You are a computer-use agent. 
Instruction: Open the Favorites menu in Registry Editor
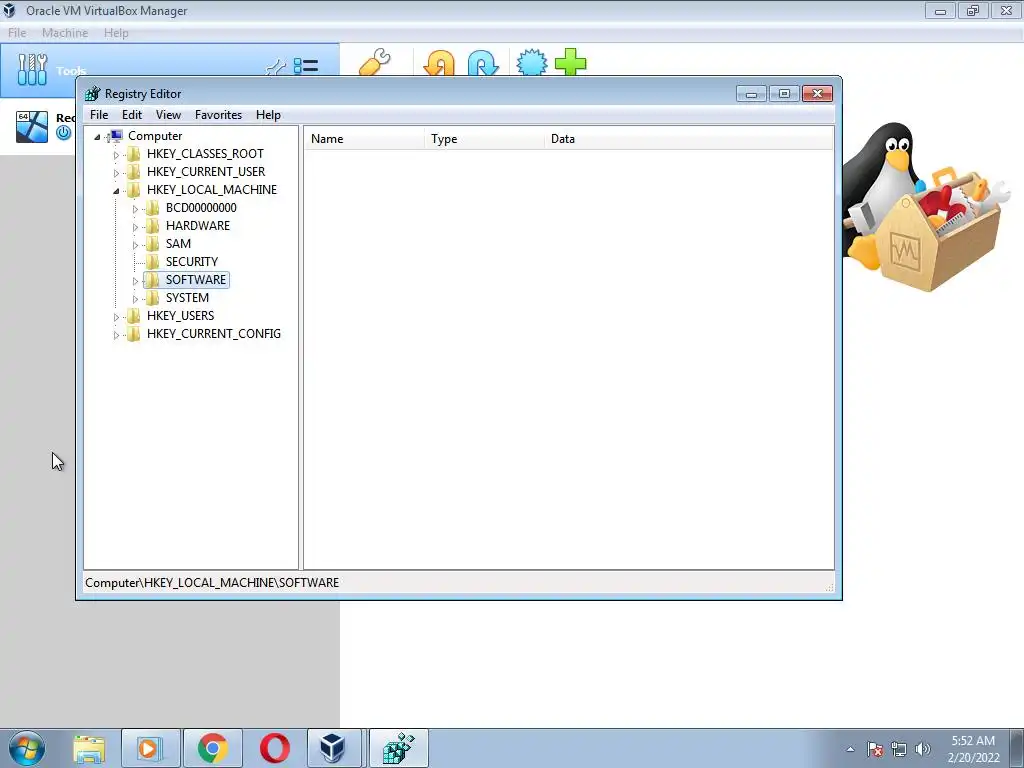click(218, 115)
